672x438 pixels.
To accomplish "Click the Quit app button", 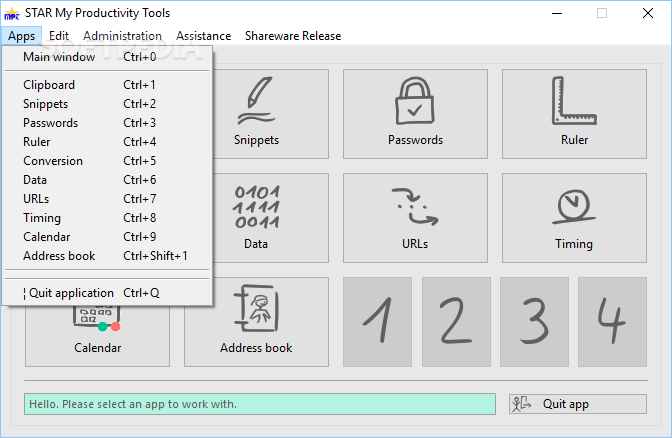I will 578,404.
